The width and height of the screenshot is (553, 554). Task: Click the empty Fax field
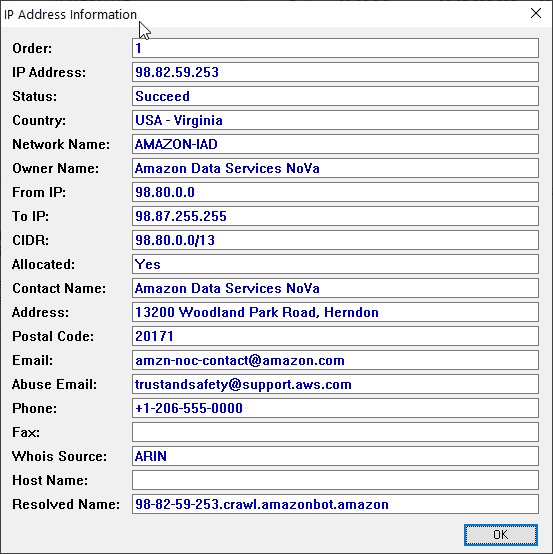(x=335, y=432)
